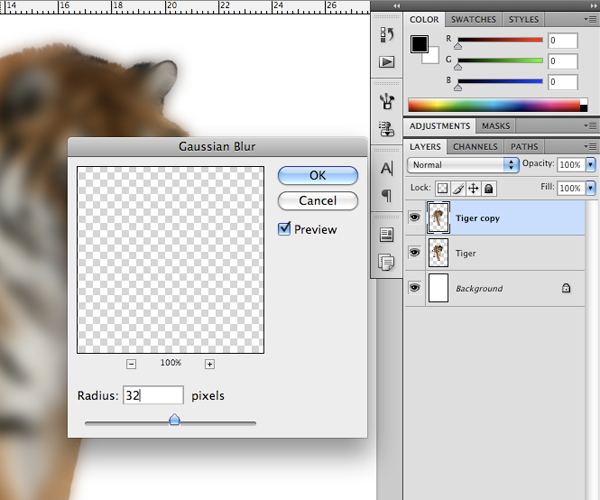The width and height of the screenshot is (600, 500).
Task: Open the History panel icon
Action: (386, 34)
